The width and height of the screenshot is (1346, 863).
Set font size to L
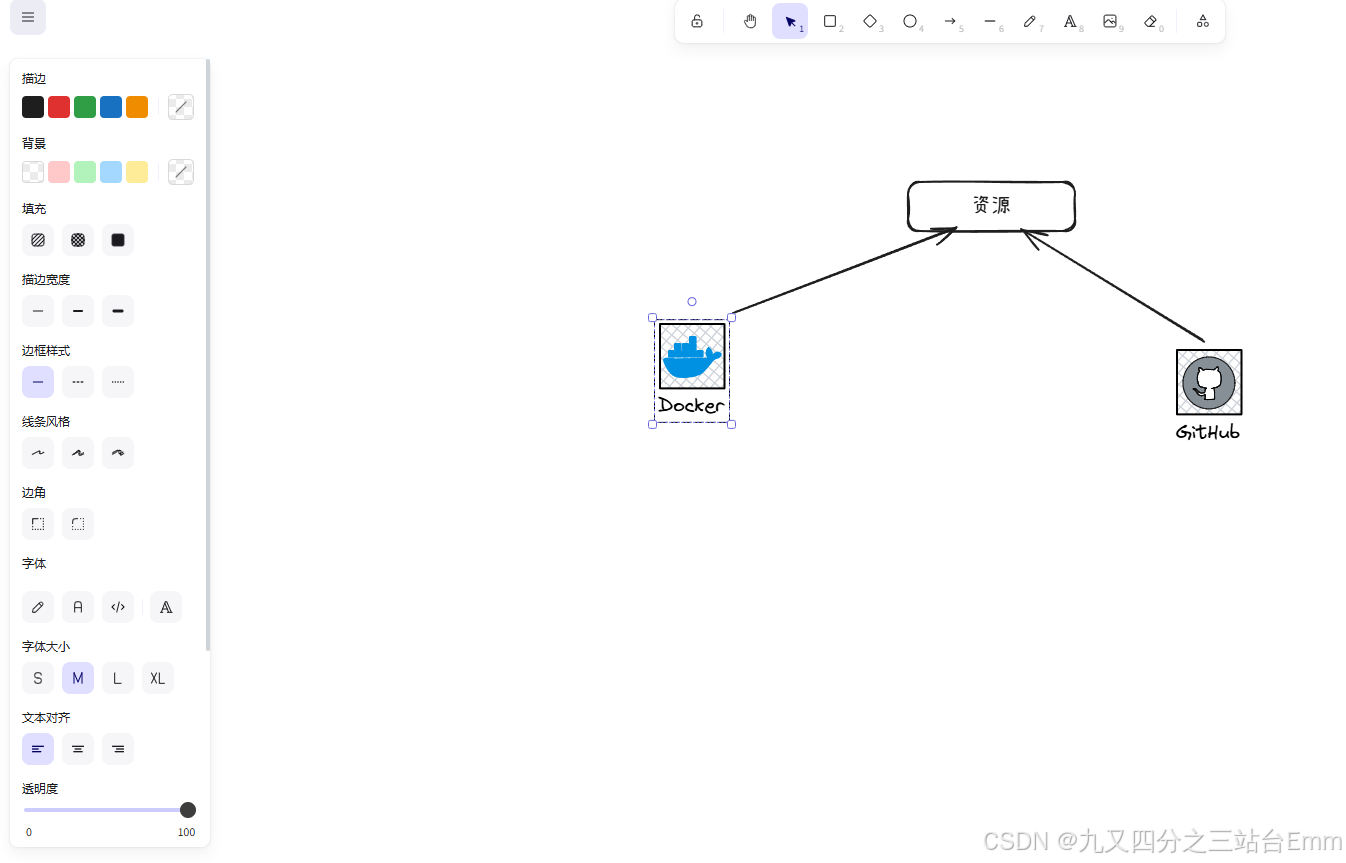pyautogui.click(x=118, y=678)
